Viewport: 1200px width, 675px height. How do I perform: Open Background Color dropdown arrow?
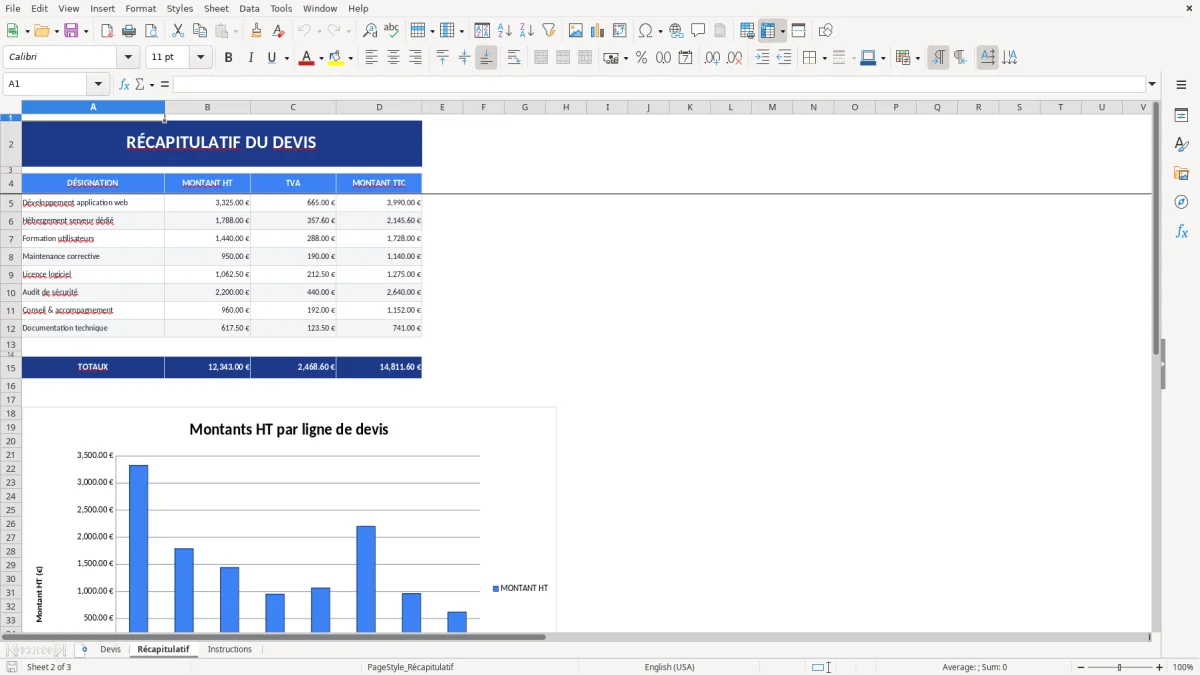click(x=350, y=58)
